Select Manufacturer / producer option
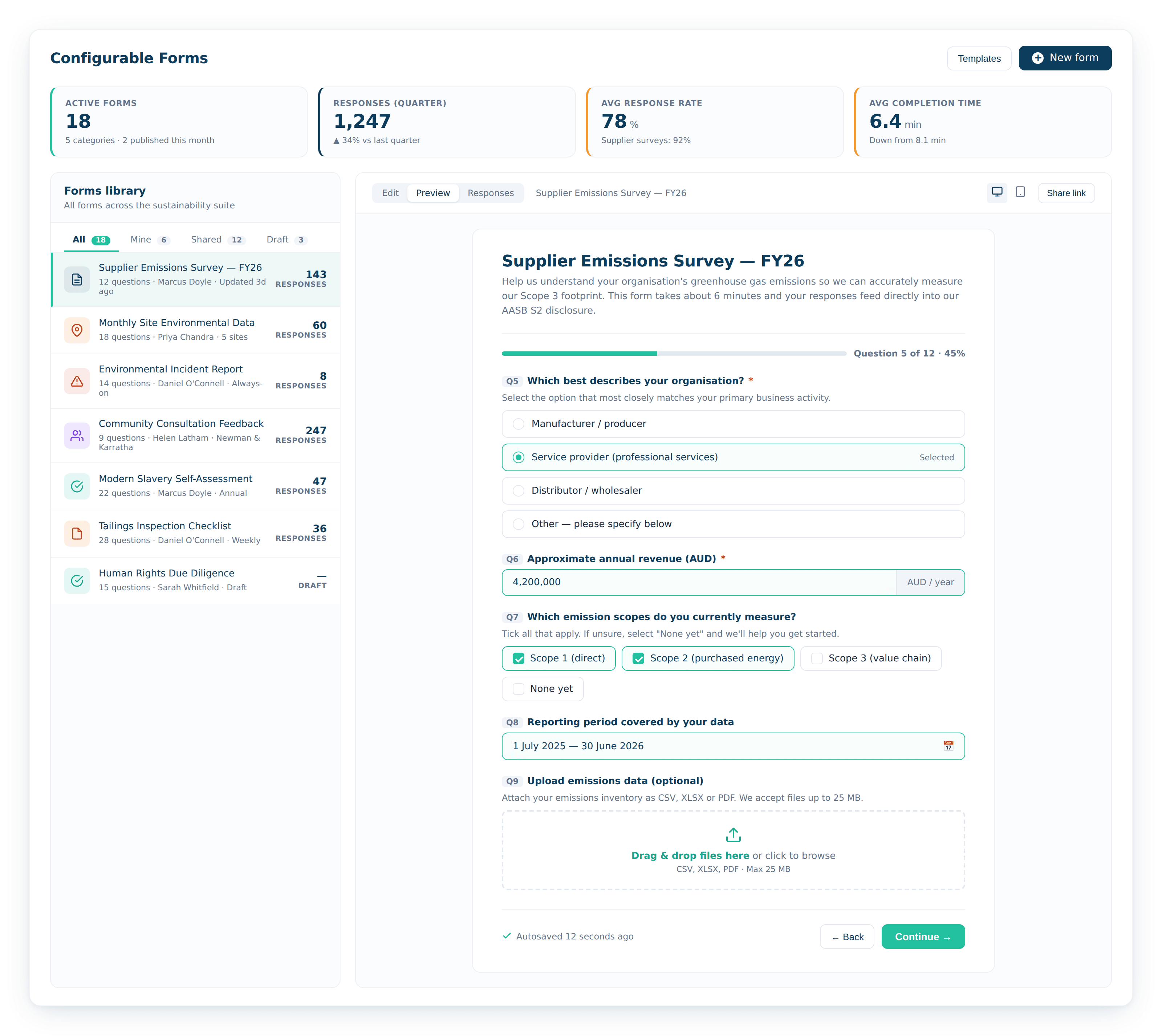The image size is (1162, 1036). coord(733,424)
